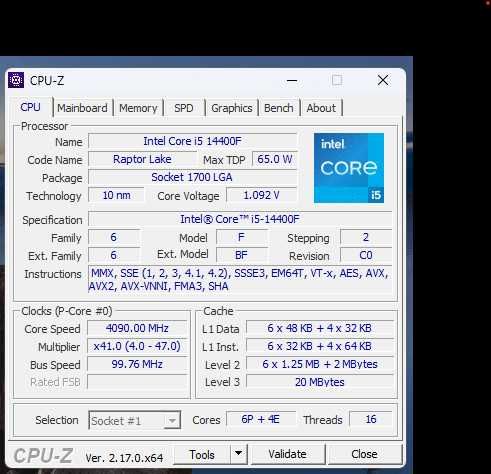Image resolution: width=491 pixels, height=474 pixels.
Task: Click the Raptor Lake code name value
Action: [x=142, y=159]
